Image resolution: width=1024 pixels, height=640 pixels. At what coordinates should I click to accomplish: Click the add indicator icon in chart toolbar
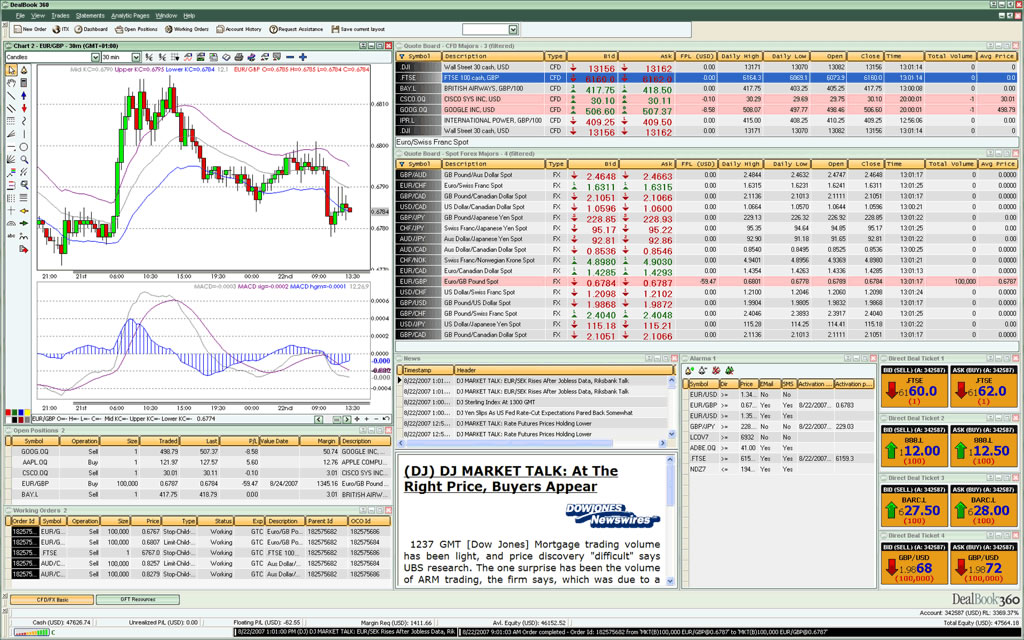click(188, 57)
